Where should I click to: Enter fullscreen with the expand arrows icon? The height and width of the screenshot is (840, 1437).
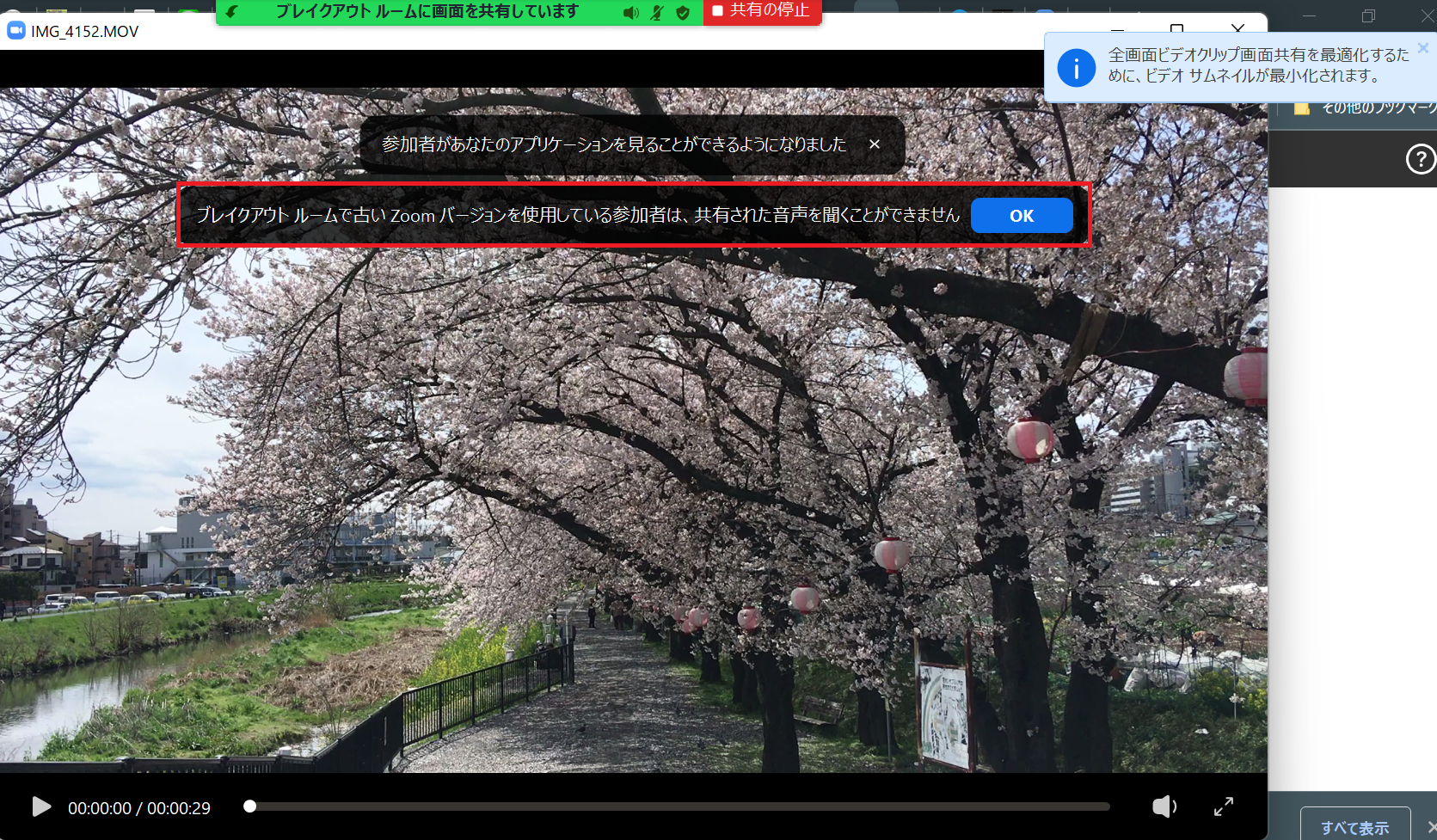pos(1223,806)
